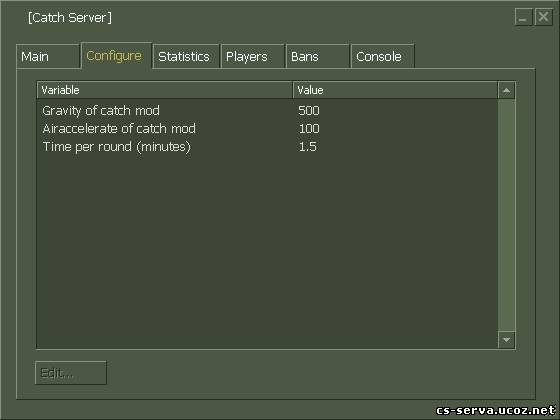Click the vertical scrollbar track
Viewport: 560px width, 420px height.
click(x=506, y=215)
